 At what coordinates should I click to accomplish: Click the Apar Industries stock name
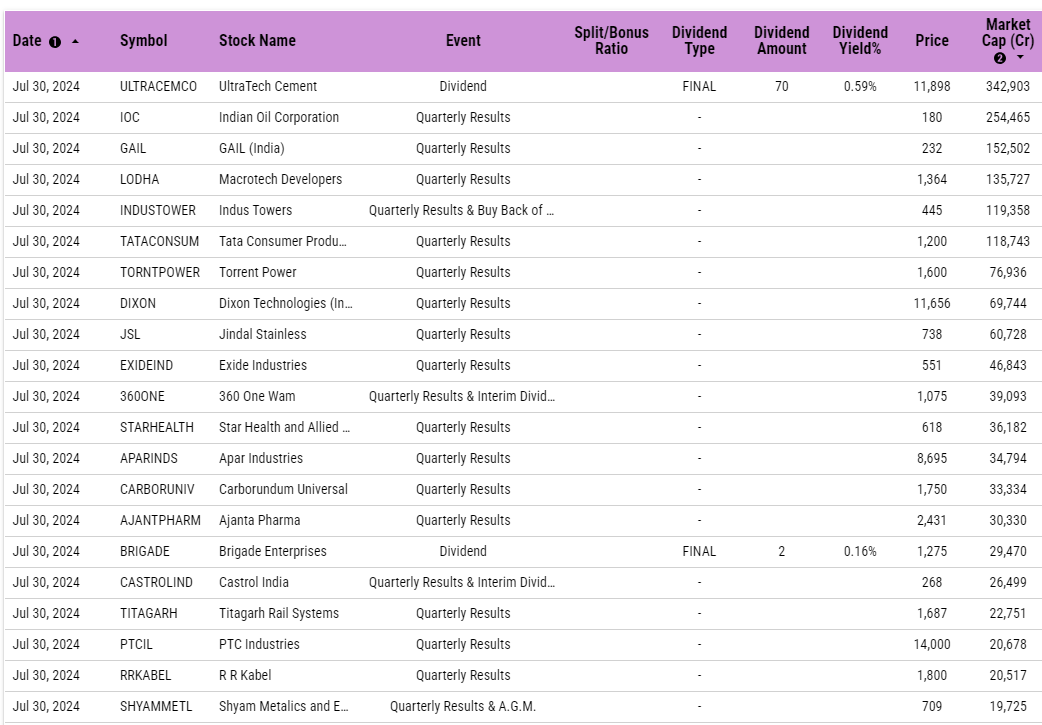[260, 459]
